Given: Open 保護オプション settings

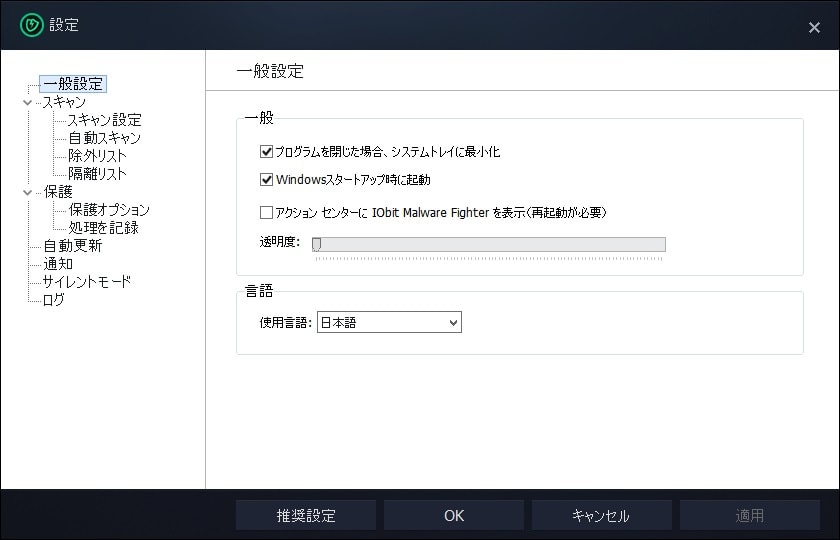Looking at the screenshot, I should [109, 210].
